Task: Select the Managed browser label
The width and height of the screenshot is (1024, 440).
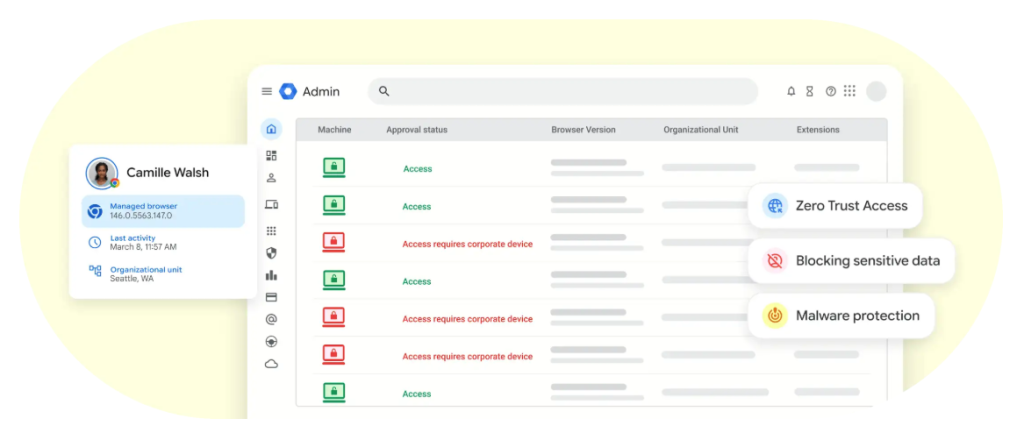Action: click(x=144, y=206)
